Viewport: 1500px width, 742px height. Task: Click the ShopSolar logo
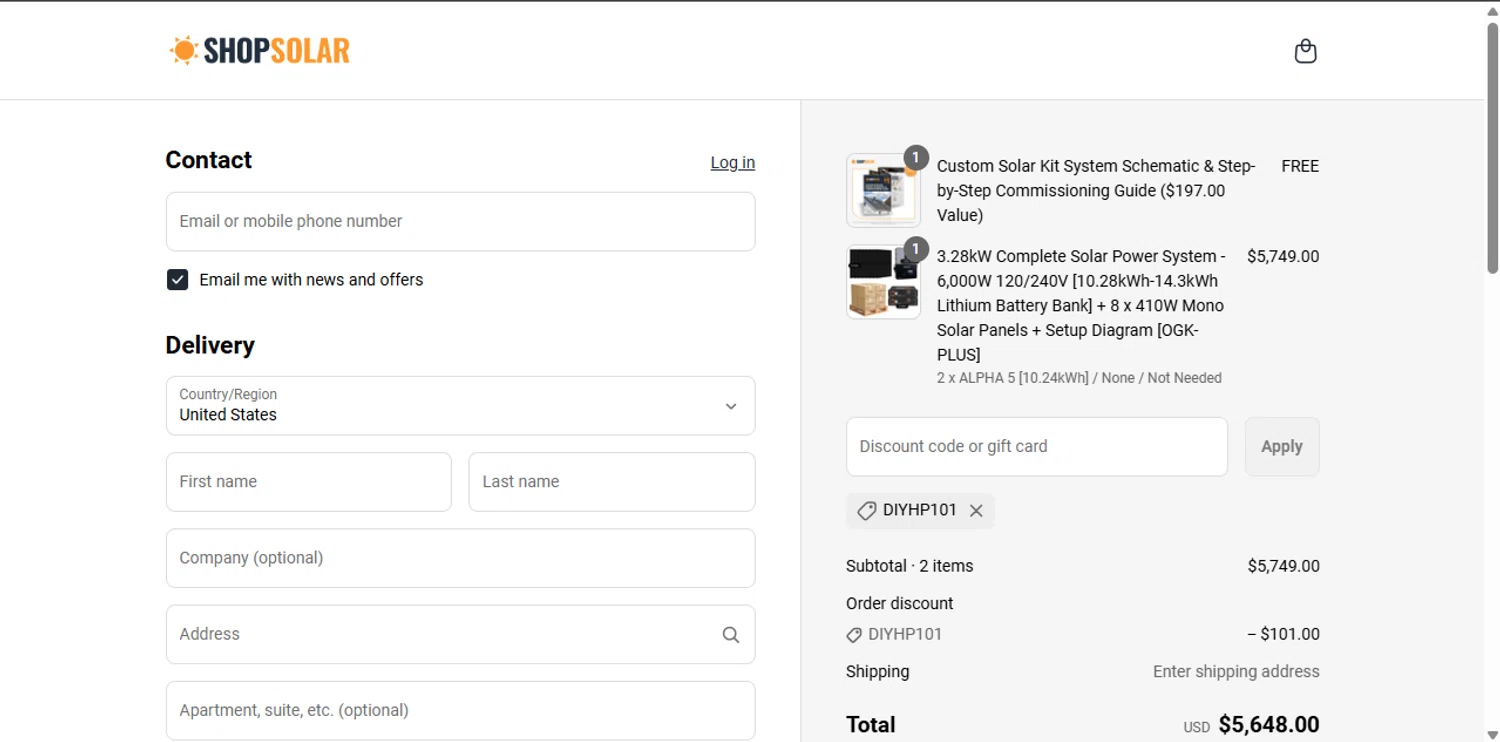[260, 50]
